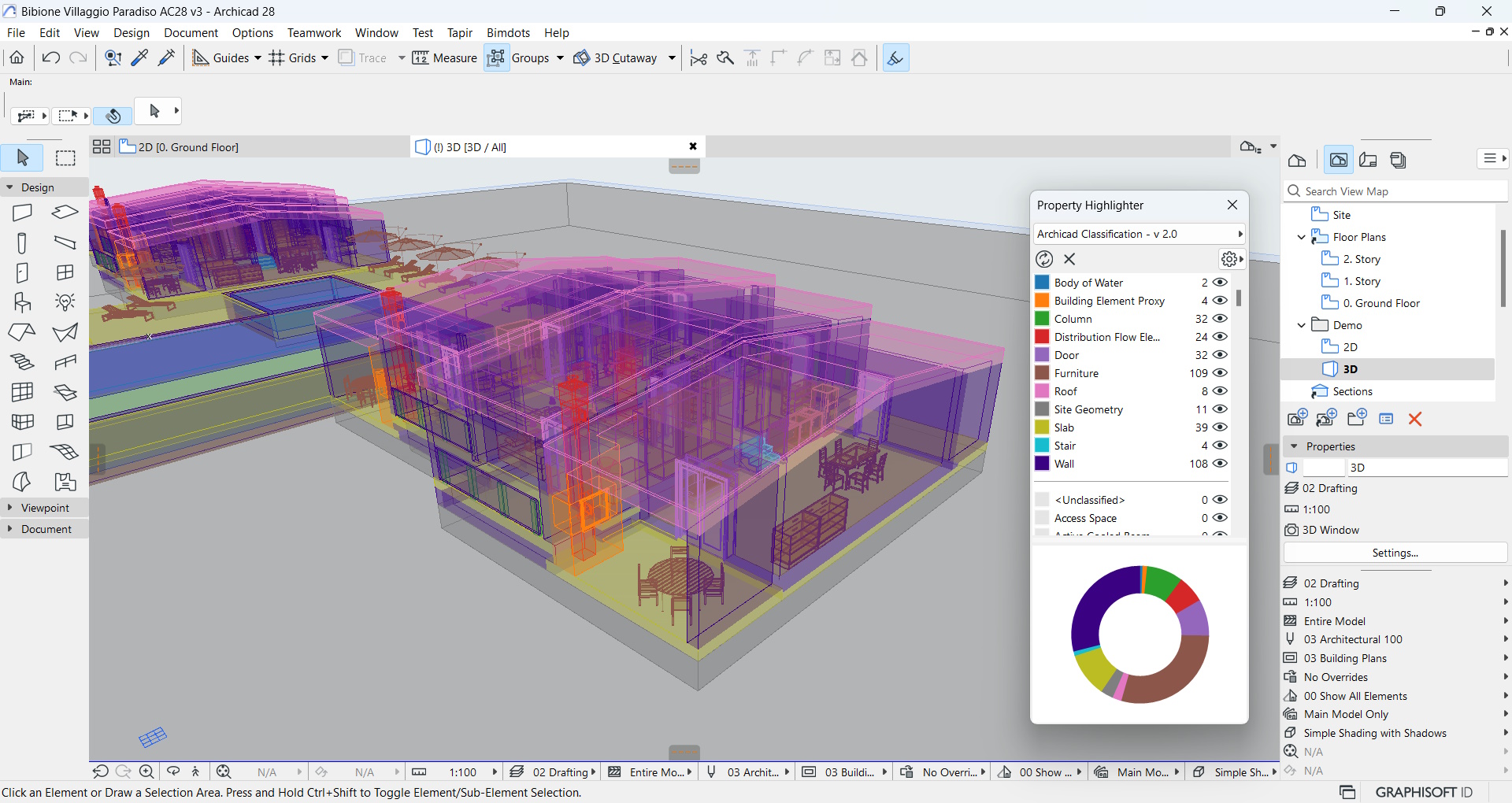Image resolution: width=1512 pixels, height=803 pixels.
Task: Click the Measure tool in toolbar
Action: pyautogui.click(x=445, y=58)
